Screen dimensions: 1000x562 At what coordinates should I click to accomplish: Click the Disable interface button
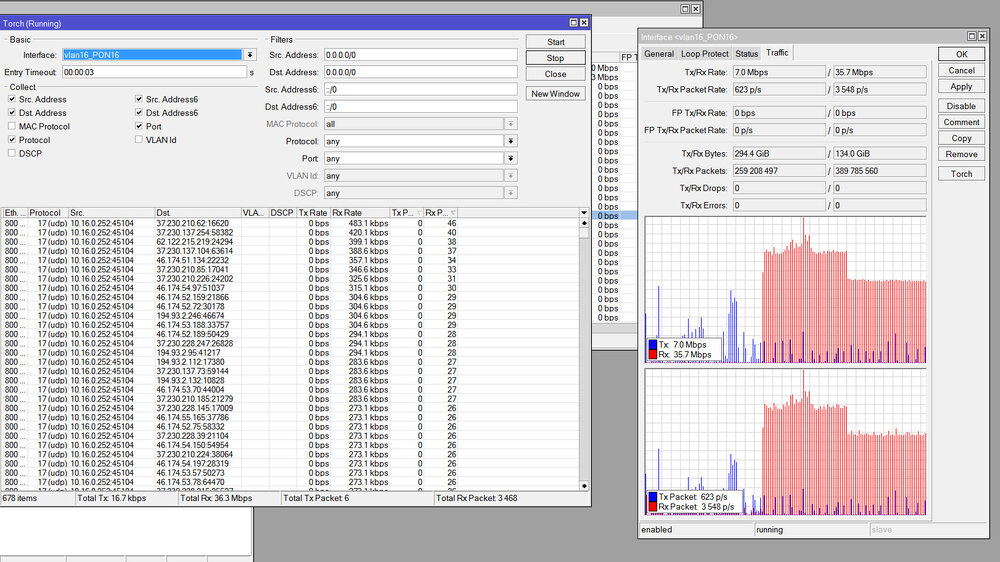tap(961, 105)
